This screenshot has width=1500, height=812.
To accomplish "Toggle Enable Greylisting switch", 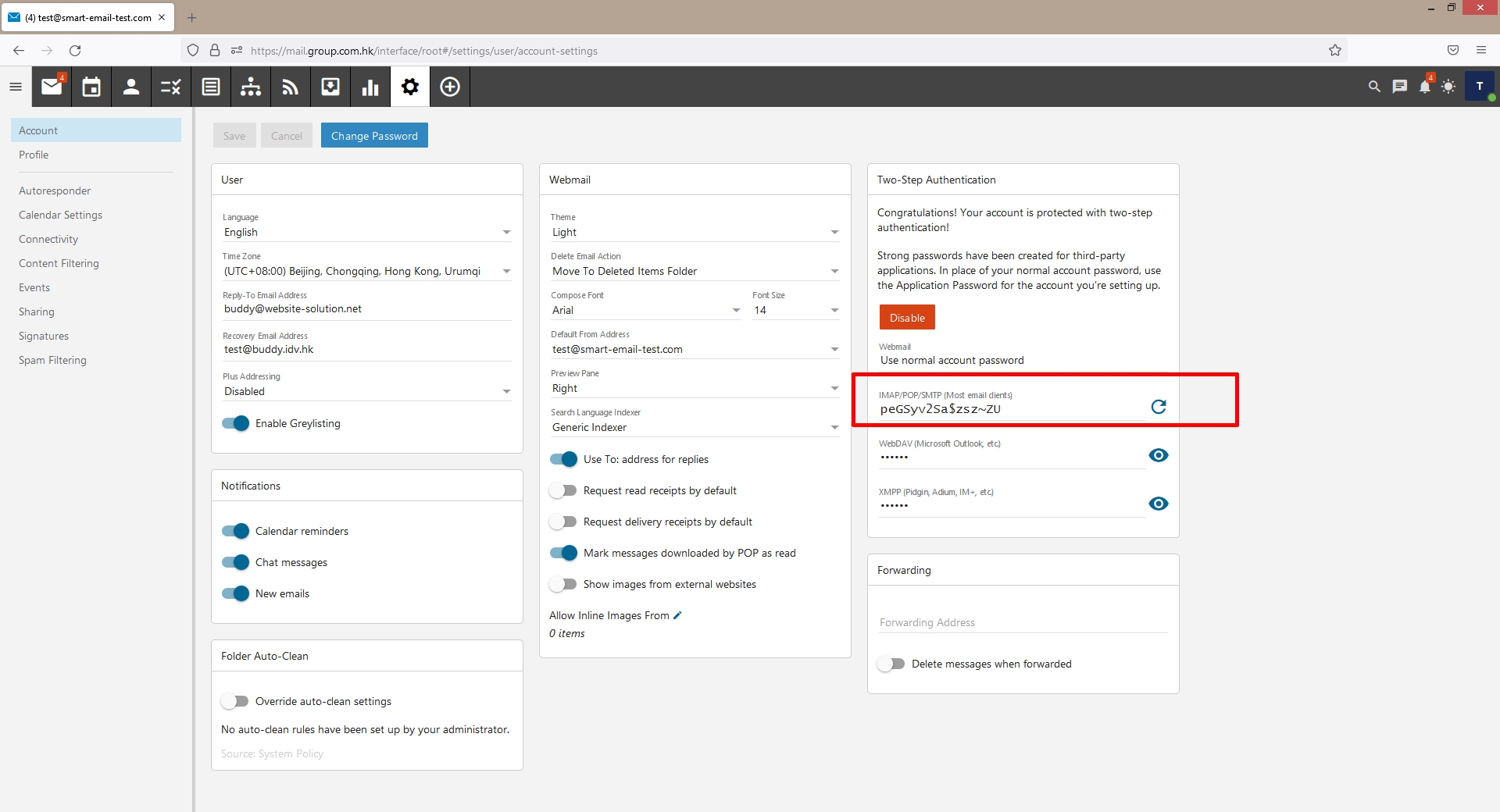I will pos(235,423).
